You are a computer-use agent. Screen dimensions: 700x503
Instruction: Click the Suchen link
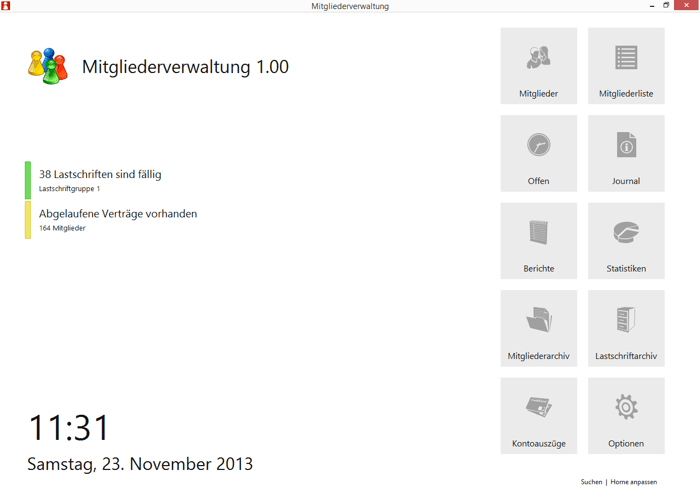pos(591,482)
